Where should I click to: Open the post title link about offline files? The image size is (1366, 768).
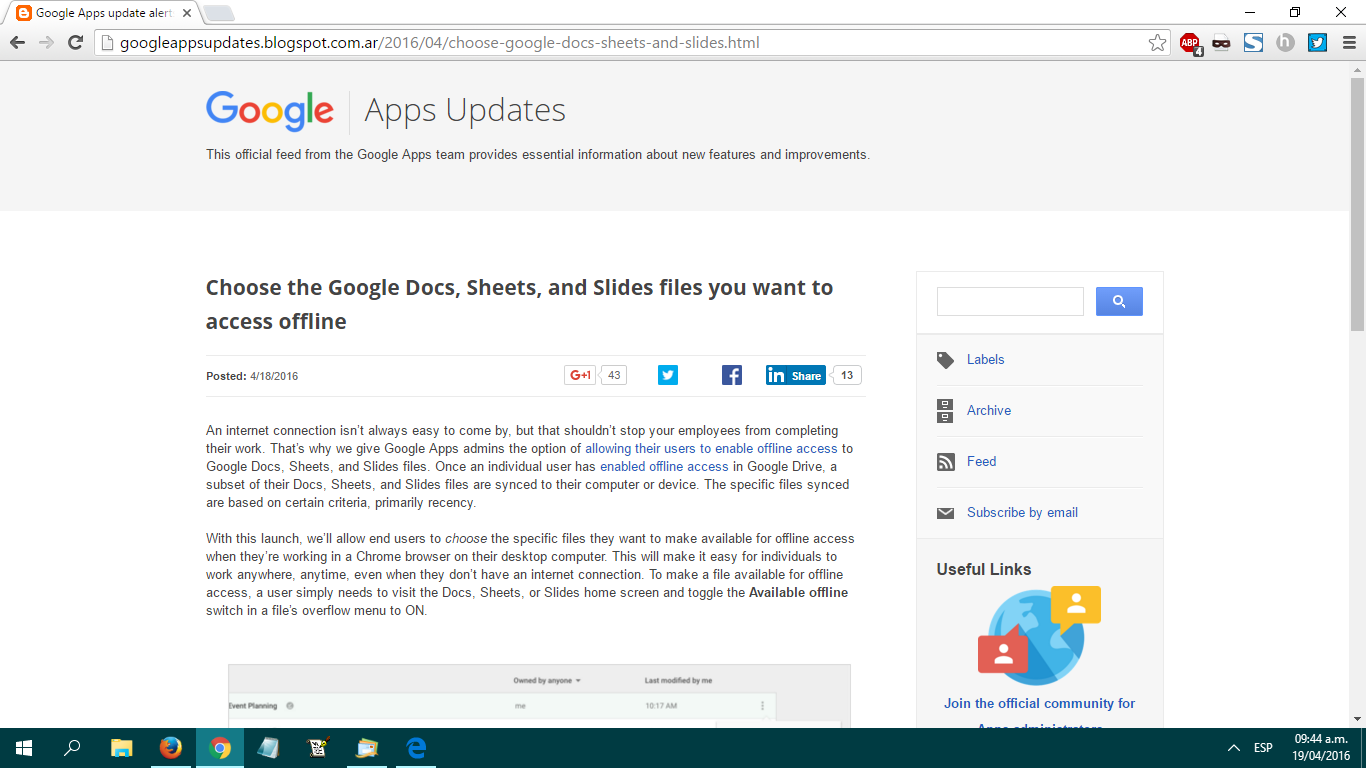coord(519,304)
